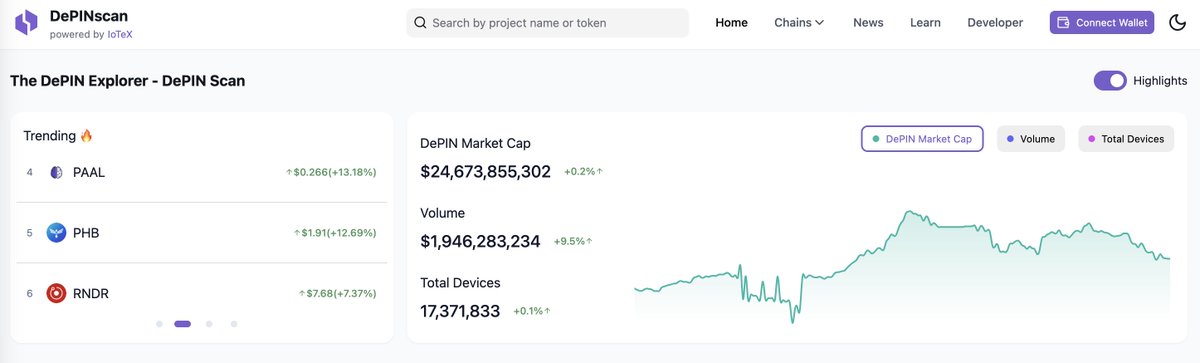
Task: Click the +0.2% market cap change
Action: pos(583,171)
